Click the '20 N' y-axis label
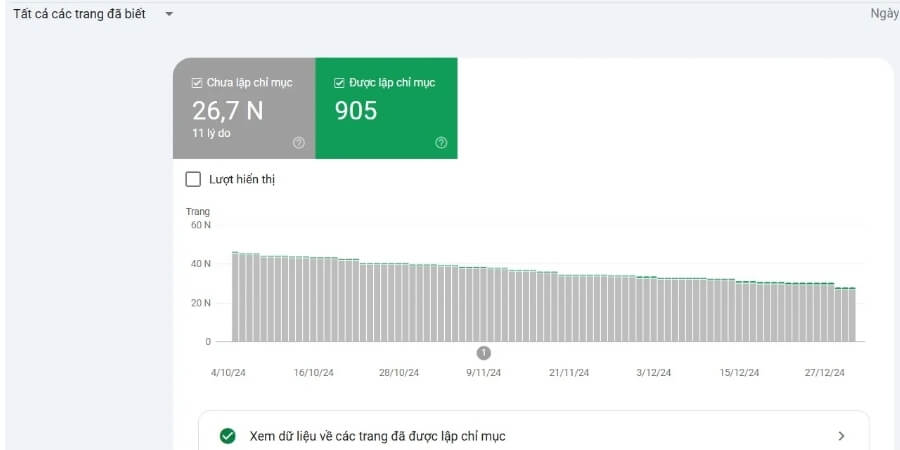Viewport: 900px width, 450px height. 200,303
